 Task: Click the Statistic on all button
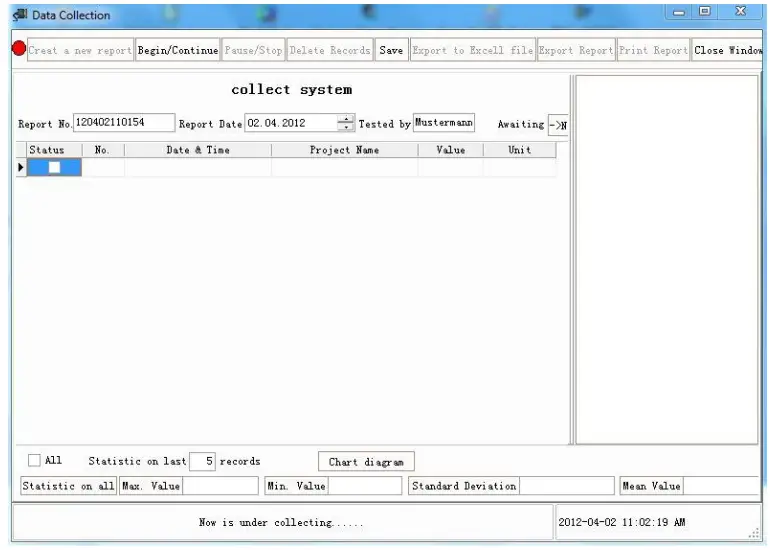68,486
